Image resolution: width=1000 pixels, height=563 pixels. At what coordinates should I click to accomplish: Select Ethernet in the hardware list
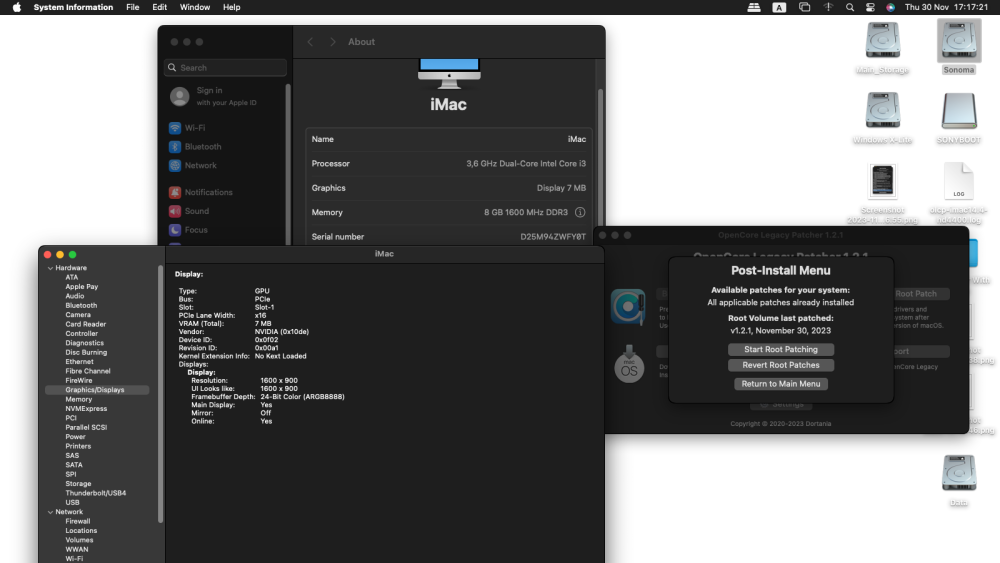tap(79, 362)
